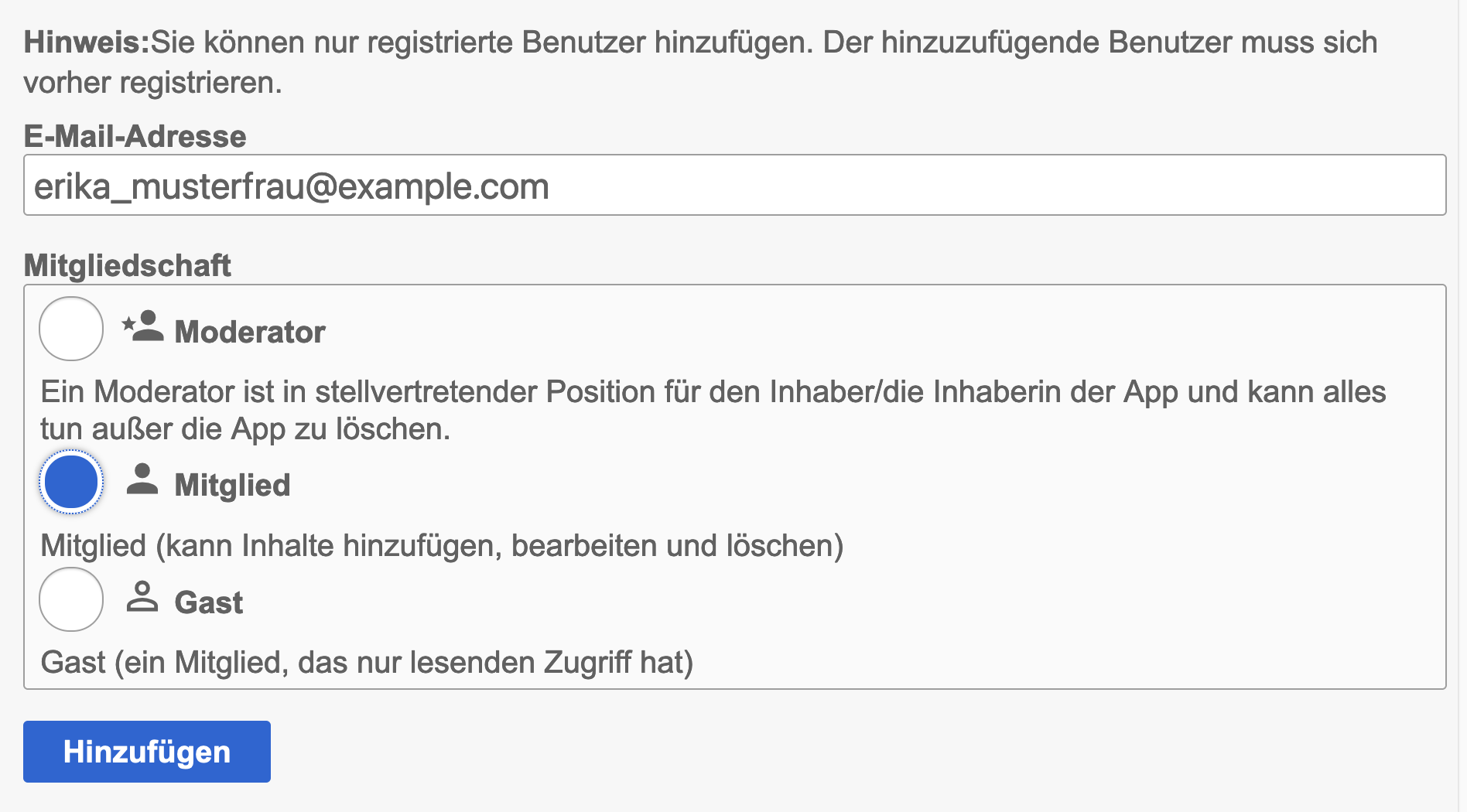1467x812 pixels.
Task: Click the Mitglied filled person icon
Action: point(142,479)
